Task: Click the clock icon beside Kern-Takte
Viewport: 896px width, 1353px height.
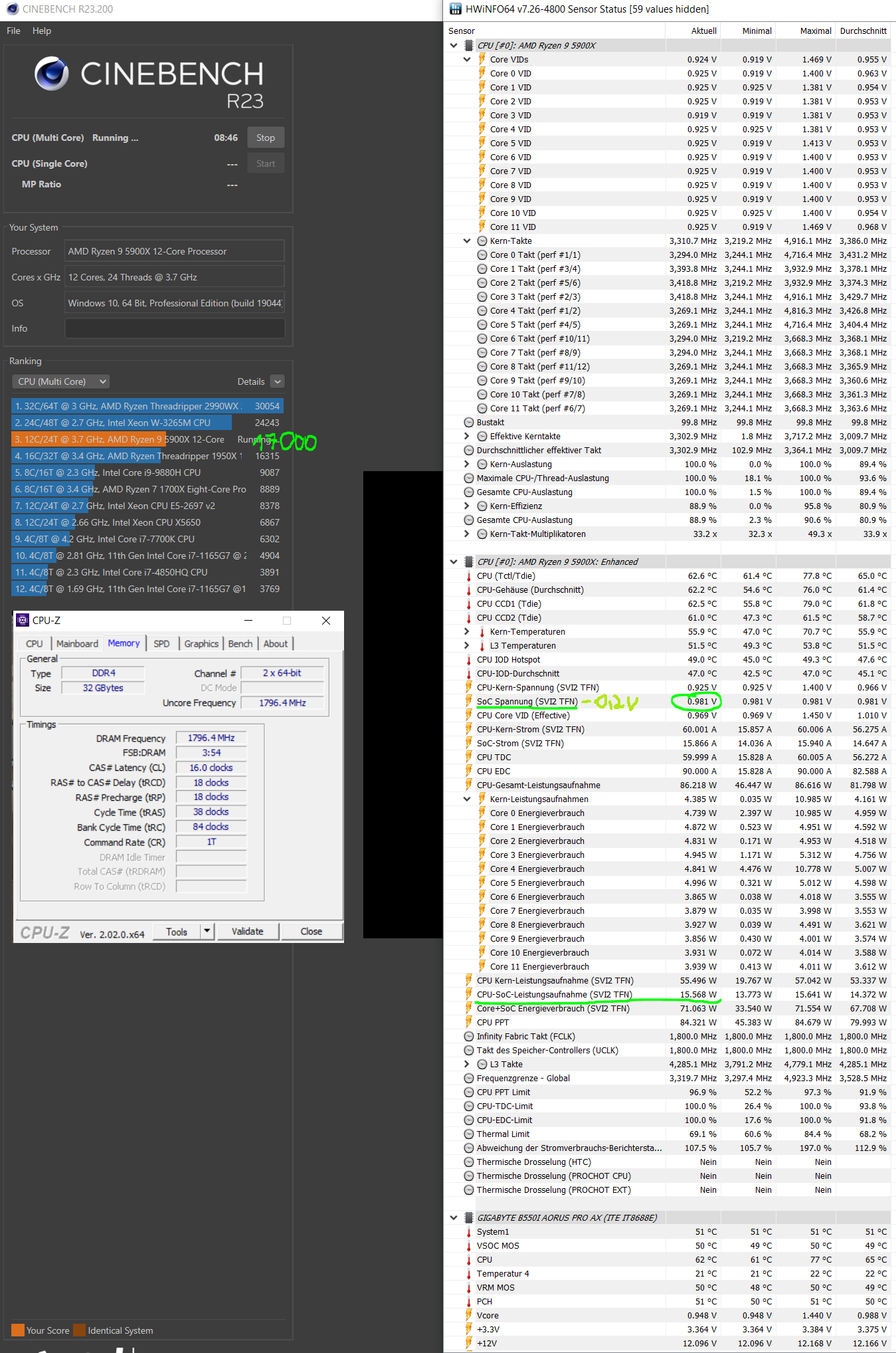Action: tap(482, 241)
